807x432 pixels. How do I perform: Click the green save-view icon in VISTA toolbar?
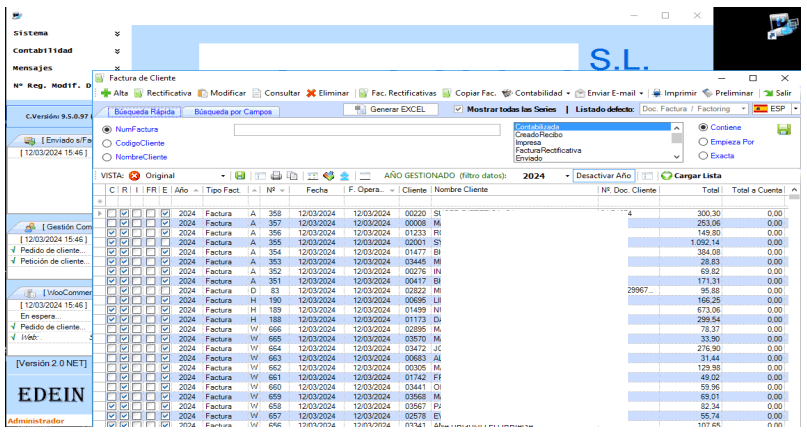point(240,176)
